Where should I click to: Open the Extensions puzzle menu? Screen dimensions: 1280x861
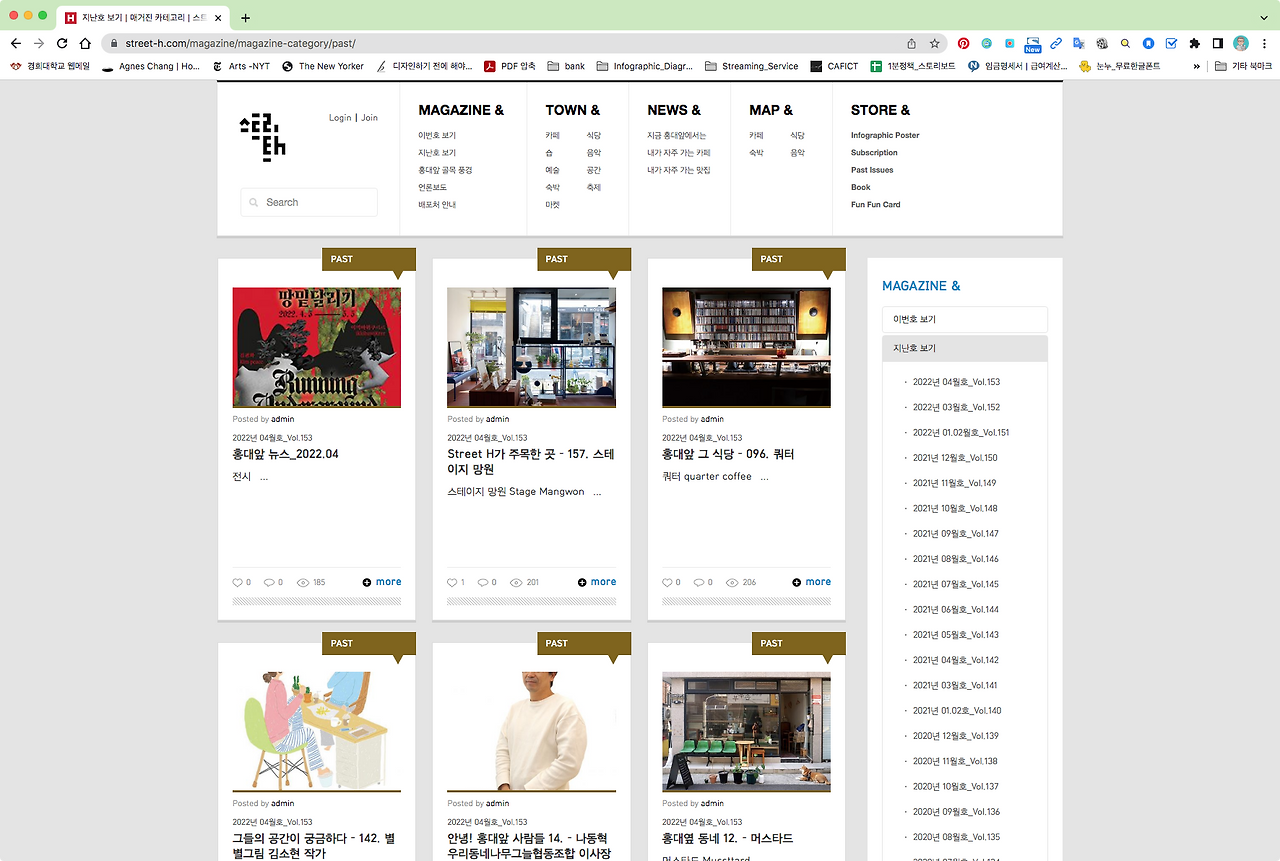(x=1194, y=44)
